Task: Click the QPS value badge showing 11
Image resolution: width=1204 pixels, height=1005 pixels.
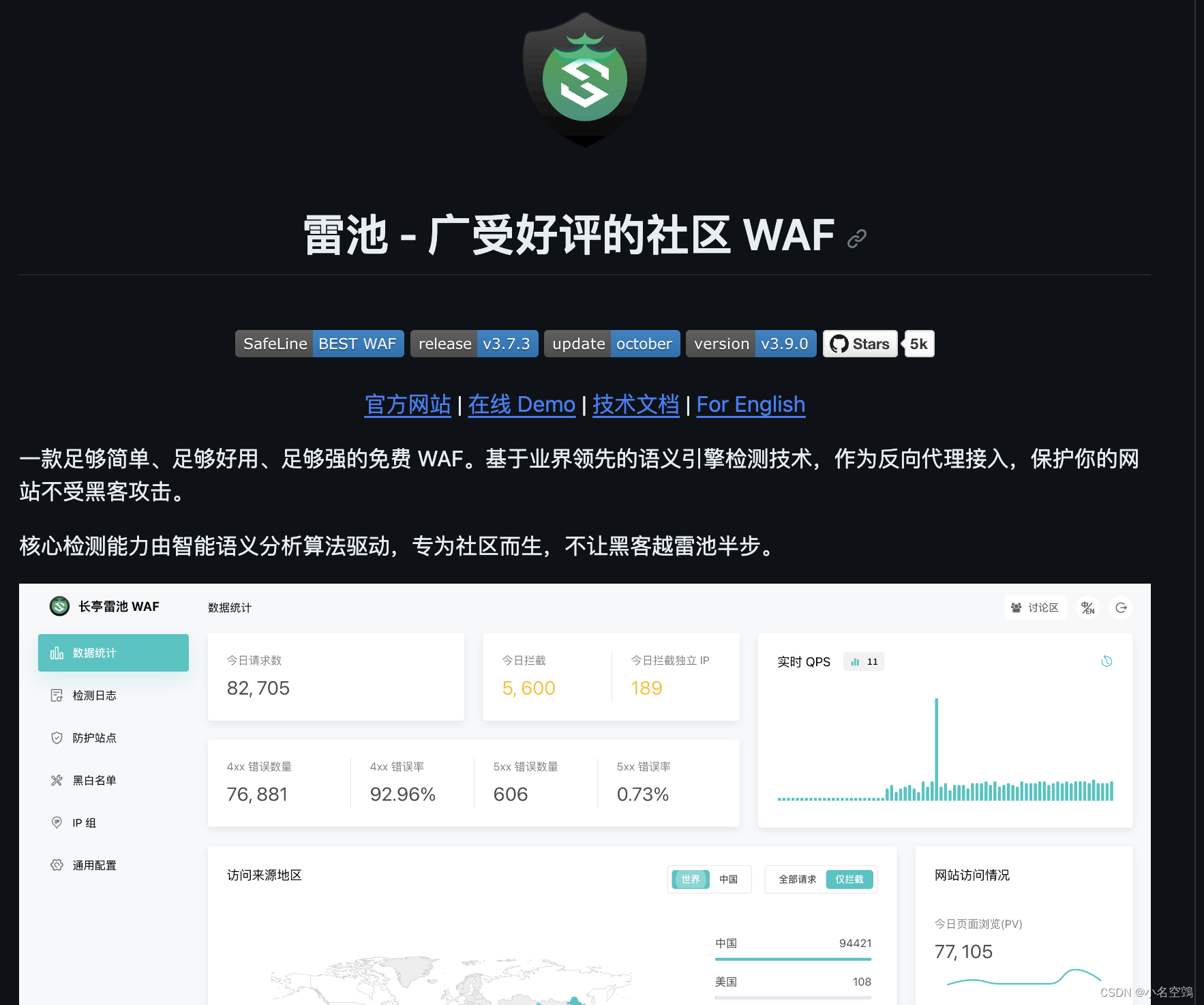Action: point(864,661)
